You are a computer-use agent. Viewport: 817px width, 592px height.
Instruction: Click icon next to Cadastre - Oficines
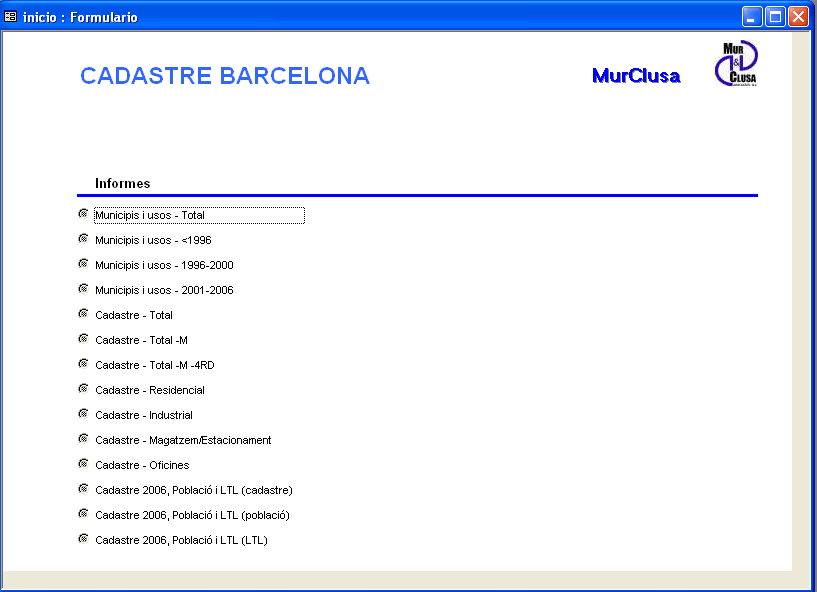[83, 464]
